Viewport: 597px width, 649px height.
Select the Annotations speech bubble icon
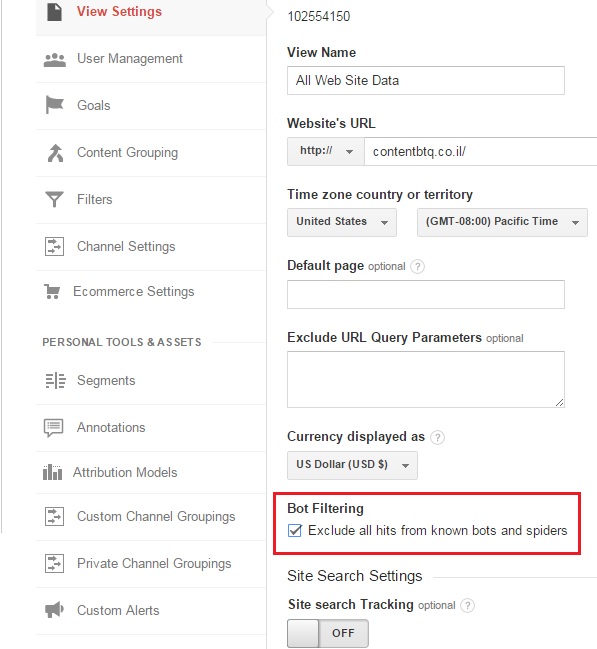pos(53,428)
